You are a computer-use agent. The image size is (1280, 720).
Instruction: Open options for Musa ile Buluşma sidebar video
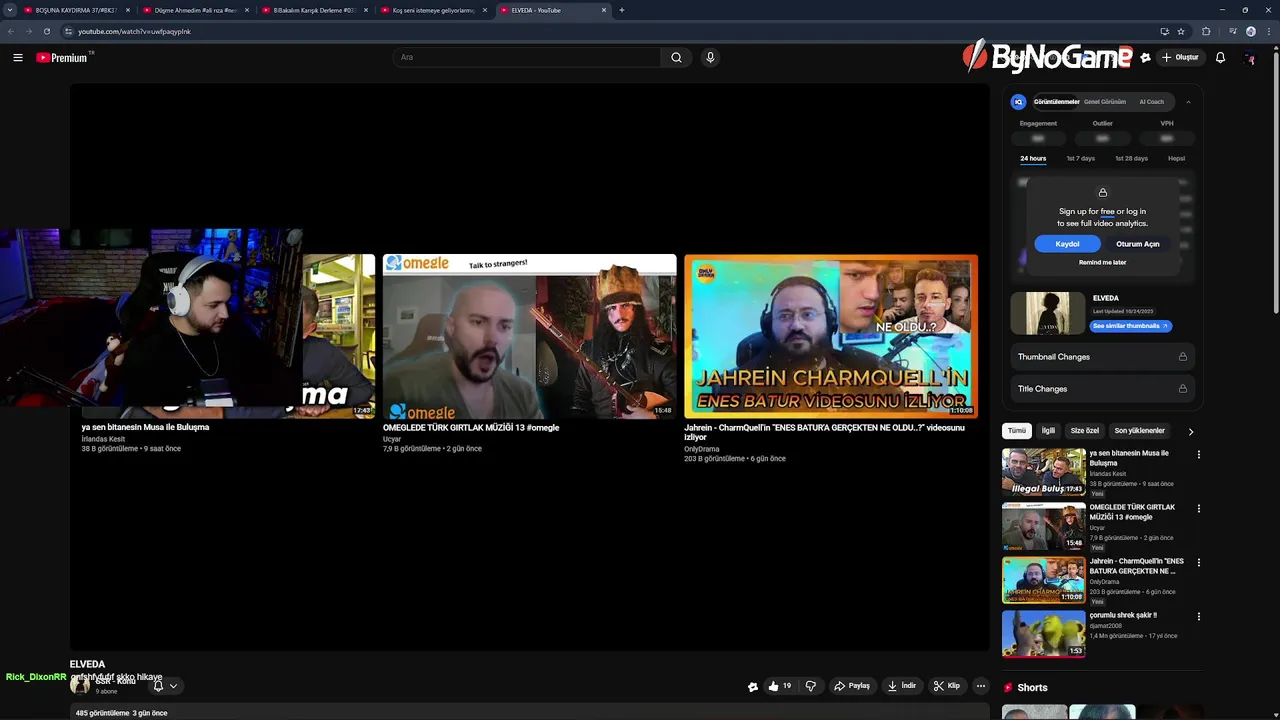click(1199, 455)
